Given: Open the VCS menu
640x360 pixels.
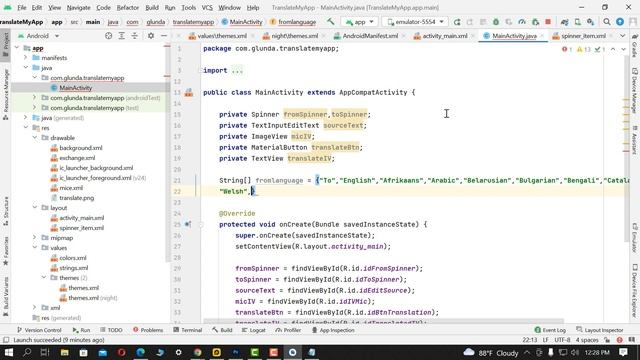Looking at the screenshot, I should tap(207, 7).
